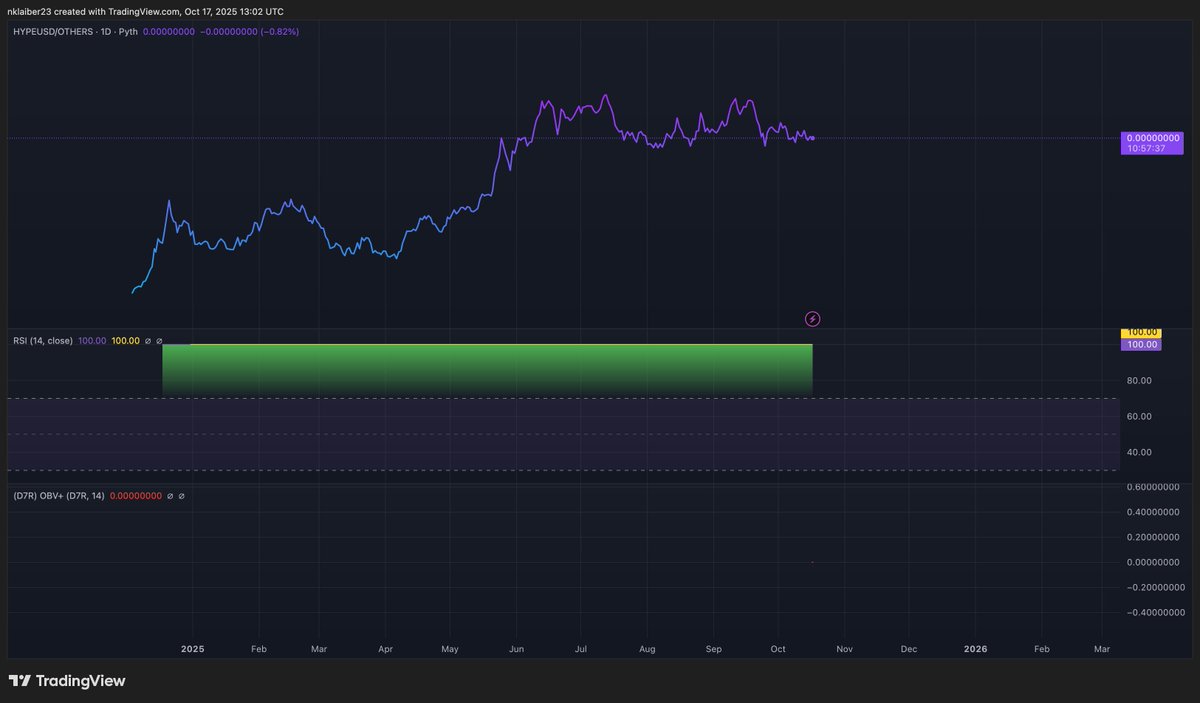Click the yellow 100.00 value in RSI legend
This screenshot has height=703, width=1200.
point(125,341)
